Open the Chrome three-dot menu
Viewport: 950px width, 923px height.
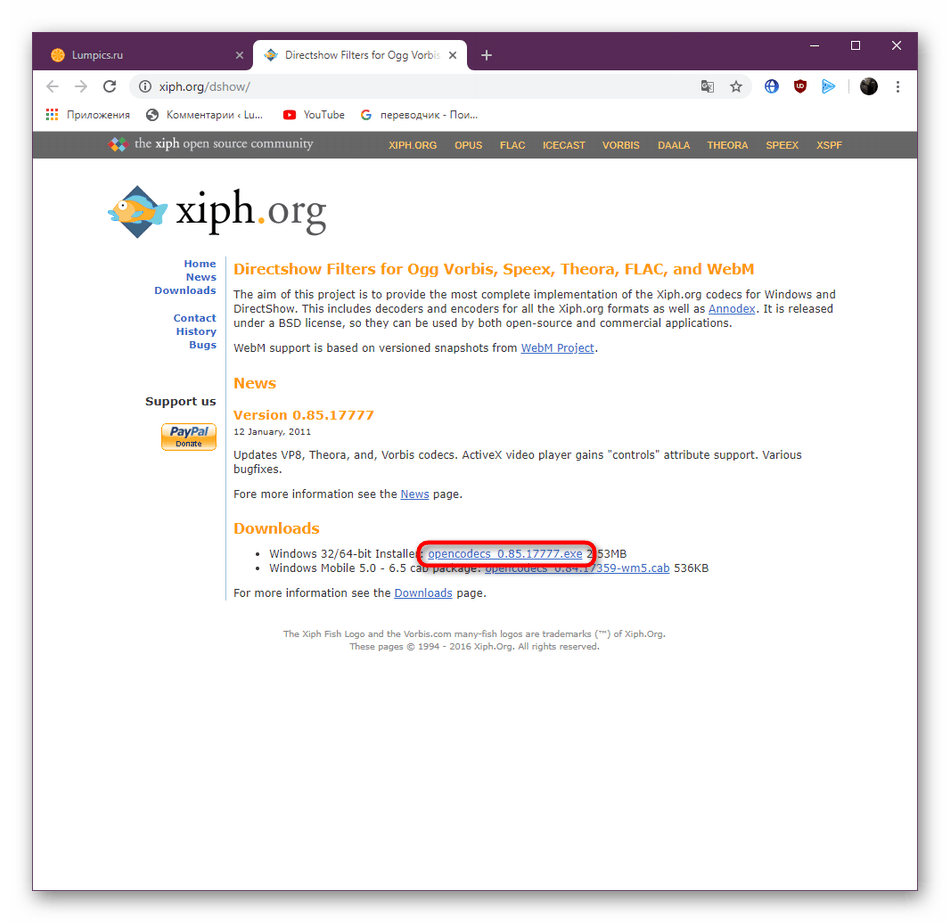tap(897, 87)
